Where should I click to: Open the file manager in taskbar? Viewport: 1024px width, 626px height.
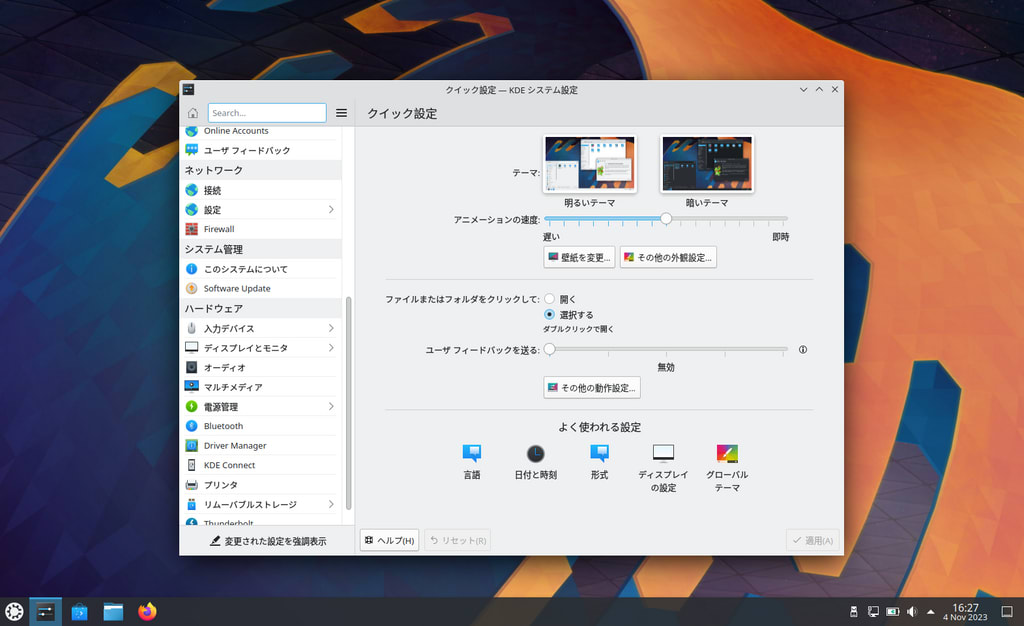(x=114, y=612)
